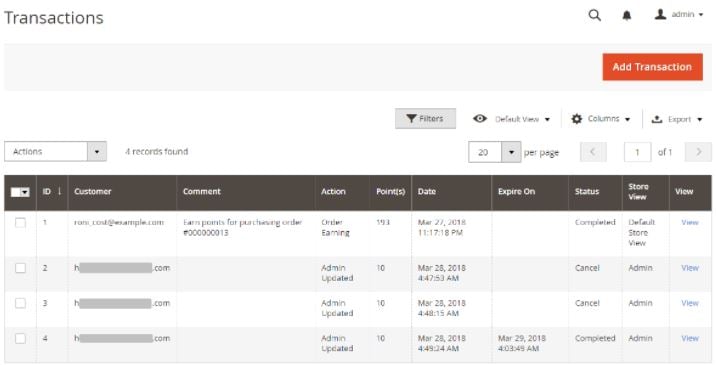This screenshot has height=365, width=716.
Task: Sort by Store View column header
Action: (x=638, y=191)
